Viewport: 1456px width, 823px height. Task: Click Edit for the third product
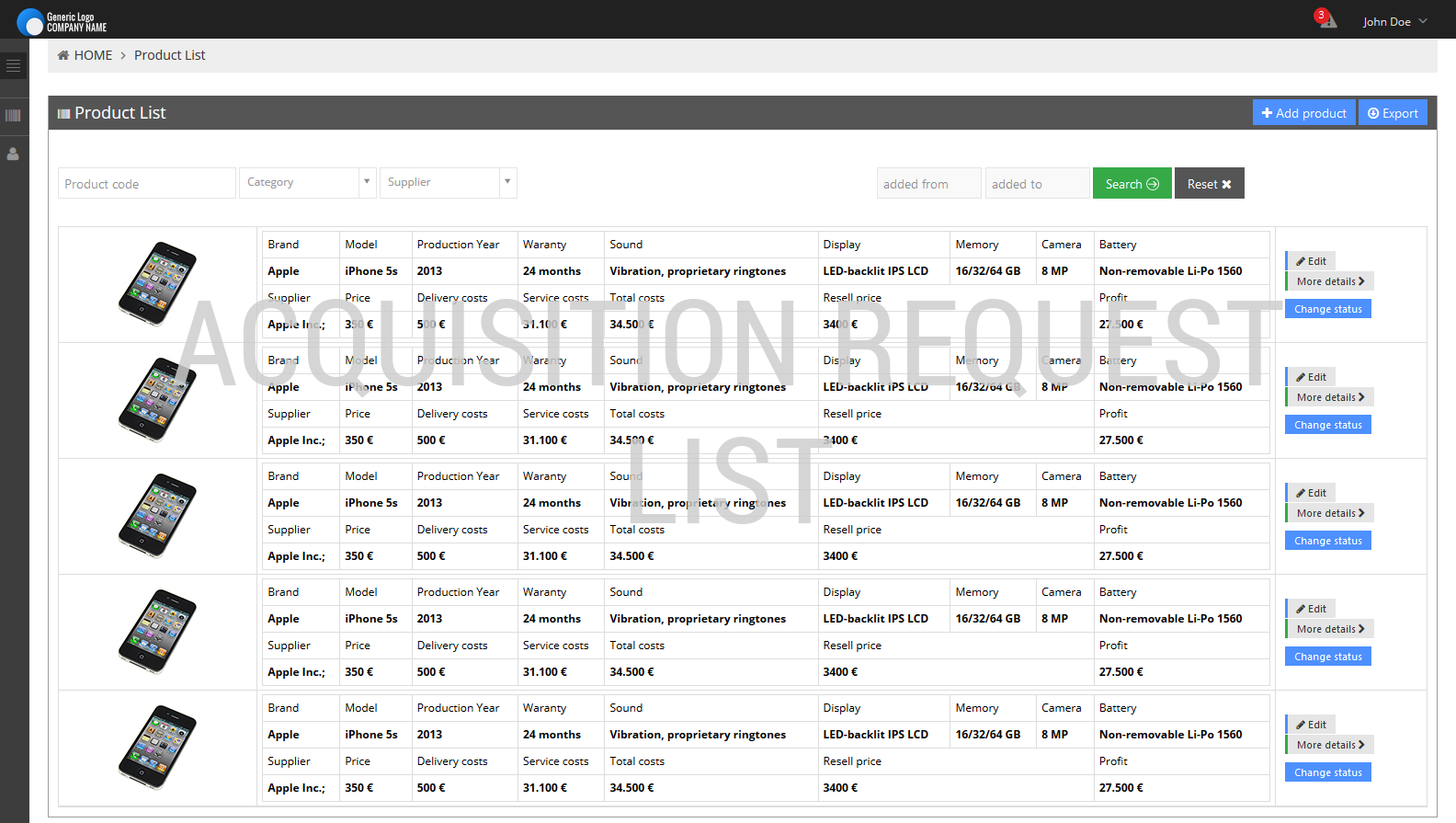(x=1311, y=493)
